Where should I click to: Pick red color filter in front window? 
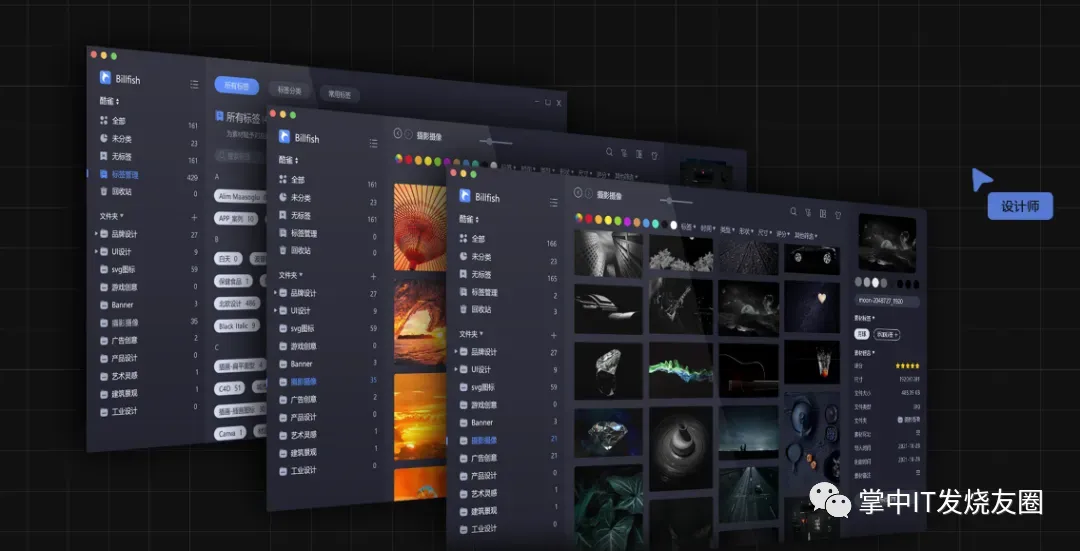(589, 219)
